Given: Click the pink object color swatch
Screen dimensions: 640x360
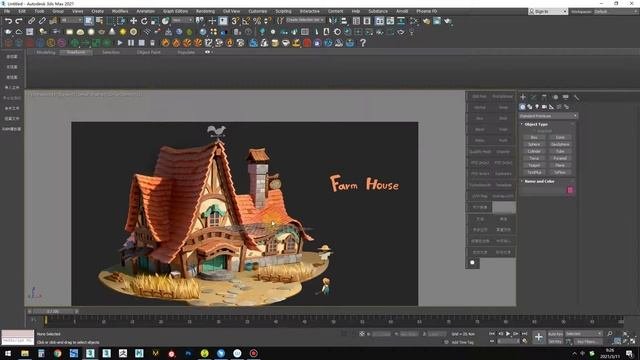Looking at the screenshot, I should (x=570, y=190).
